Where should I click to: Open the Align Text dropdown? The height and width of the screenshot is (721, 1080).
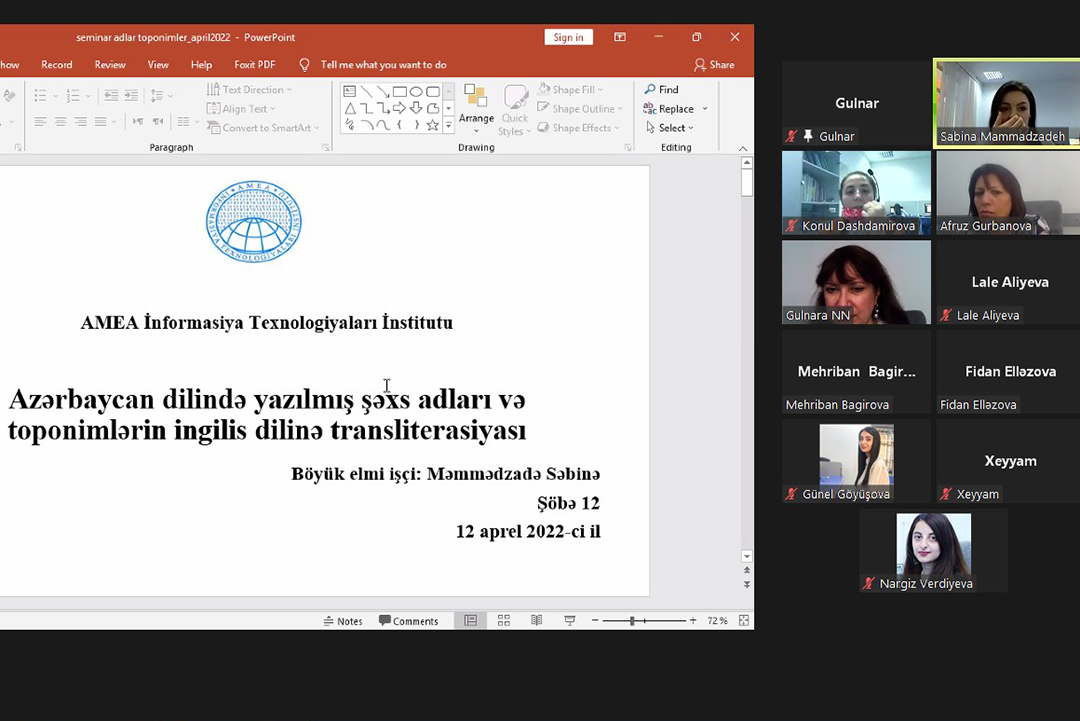click(x=241, y=109)
